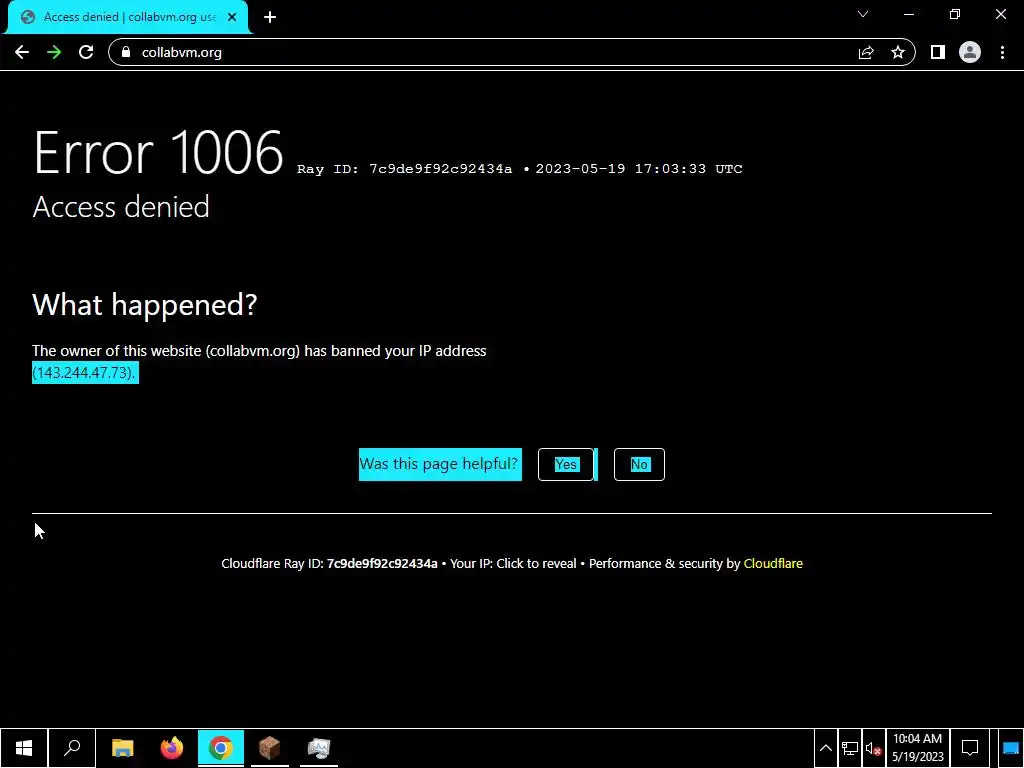Share this page using the share icon
1024x768 pixels.
[x=866, y=52]
